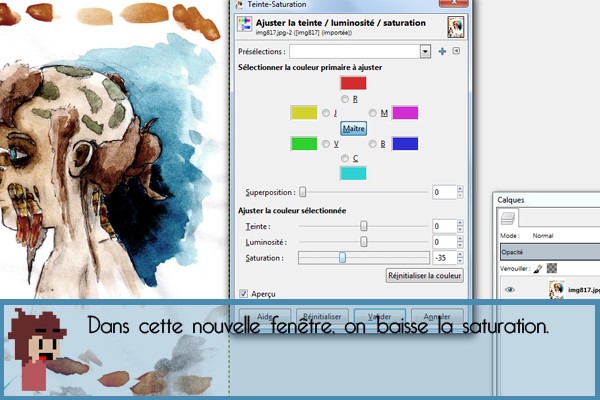
Task: Decrease Luminosité with stepper down arrow
Action: (x=460, y=245)
